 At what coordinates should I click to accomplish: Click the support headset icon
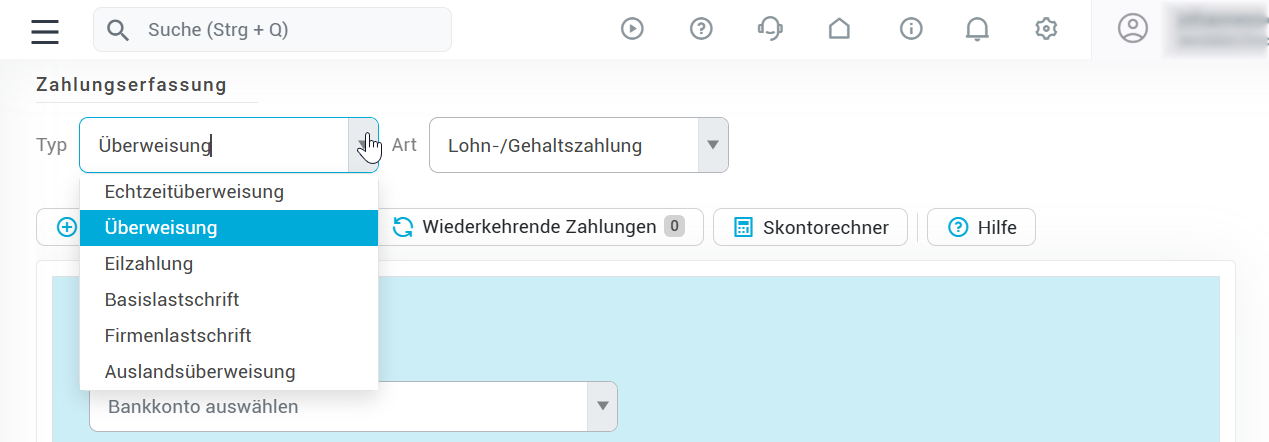[x=770, y=29]
